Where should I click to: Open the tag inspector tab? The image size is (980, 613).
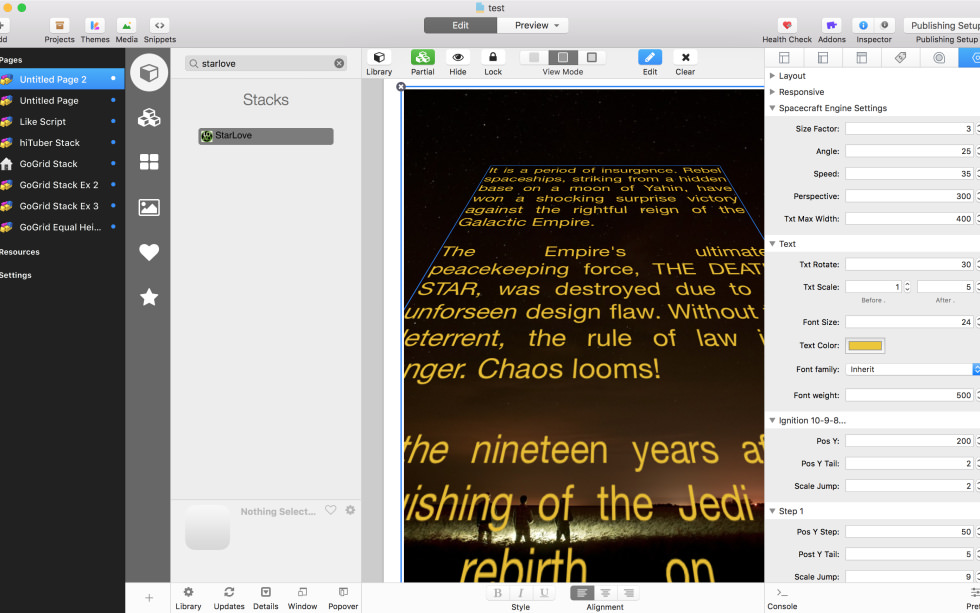click(900, 57)
